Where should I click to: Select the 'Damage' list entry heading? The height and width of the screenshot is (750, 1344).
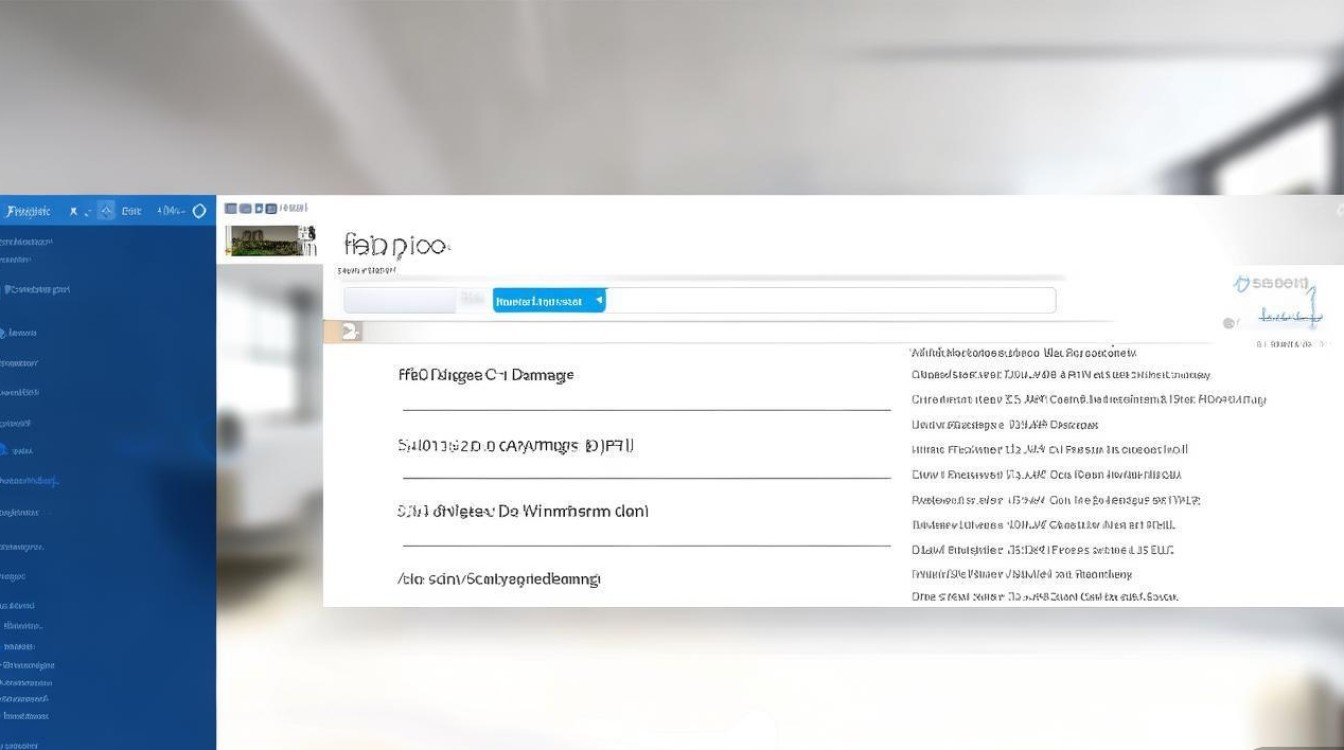pos(486,375)
